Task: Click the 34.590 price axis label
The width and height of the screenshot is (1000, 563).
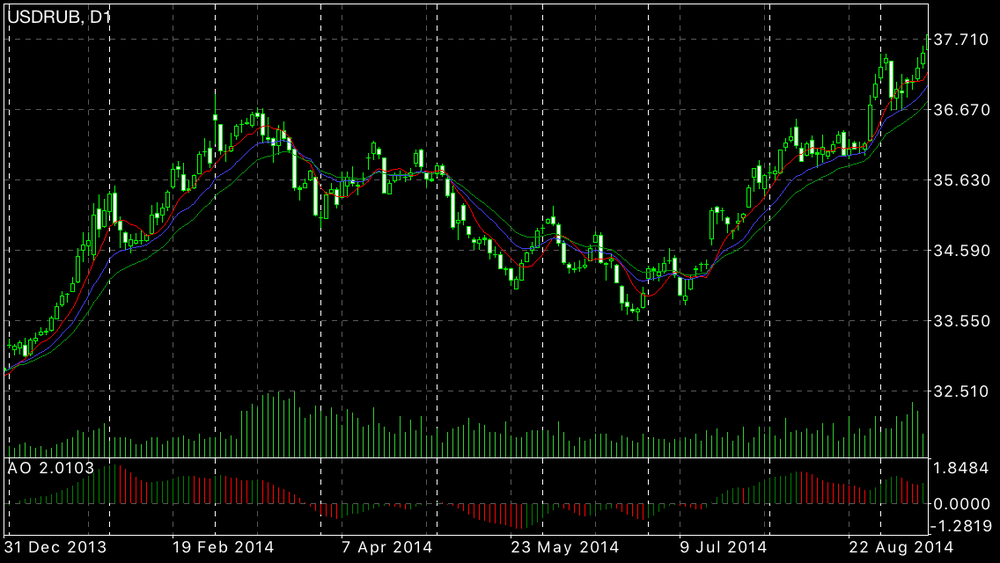Action: click(961, 250)
